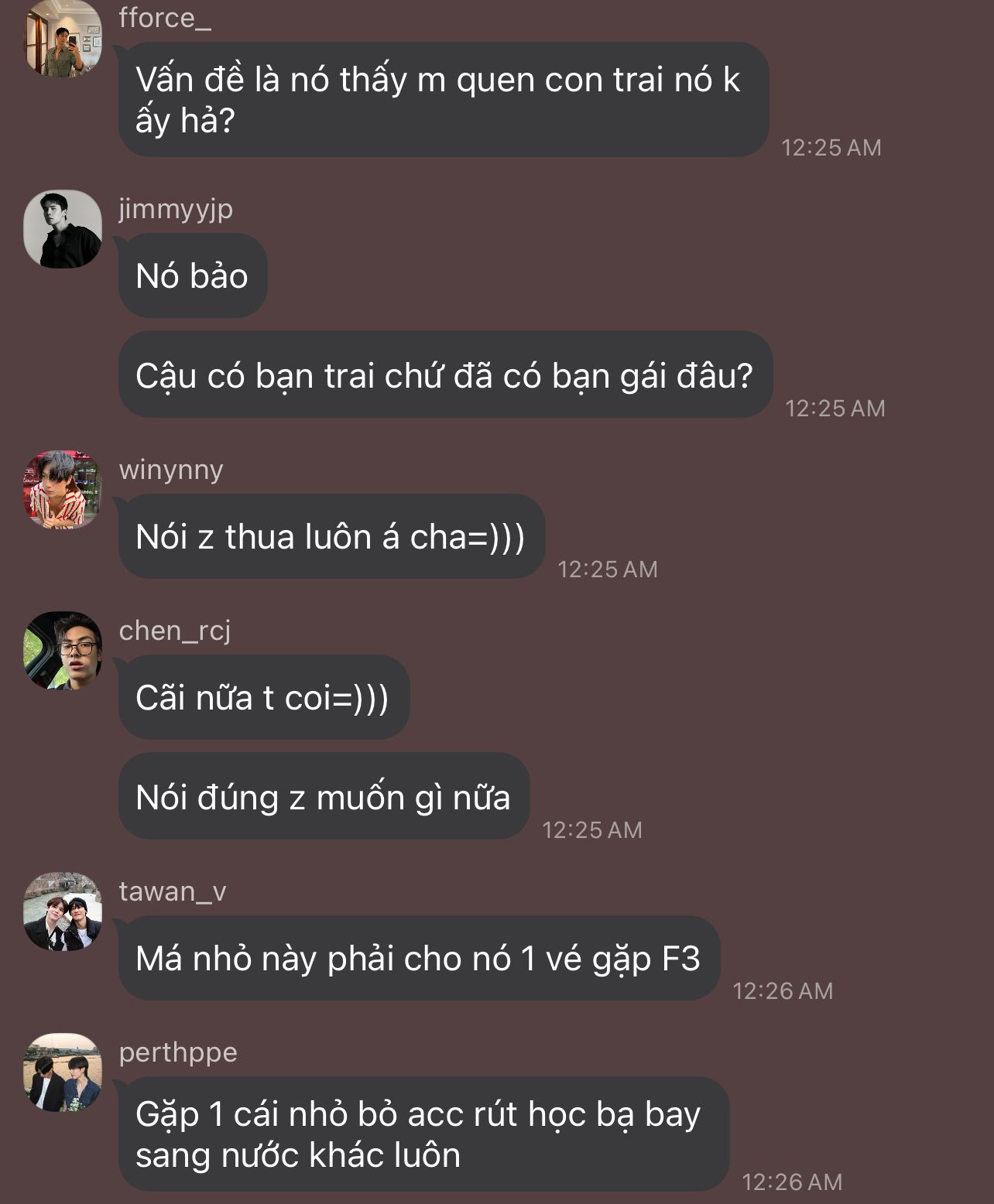Select the "Nói z thua luôn" message
Viewport: 994px width, 1204px height.
point(331,537)
